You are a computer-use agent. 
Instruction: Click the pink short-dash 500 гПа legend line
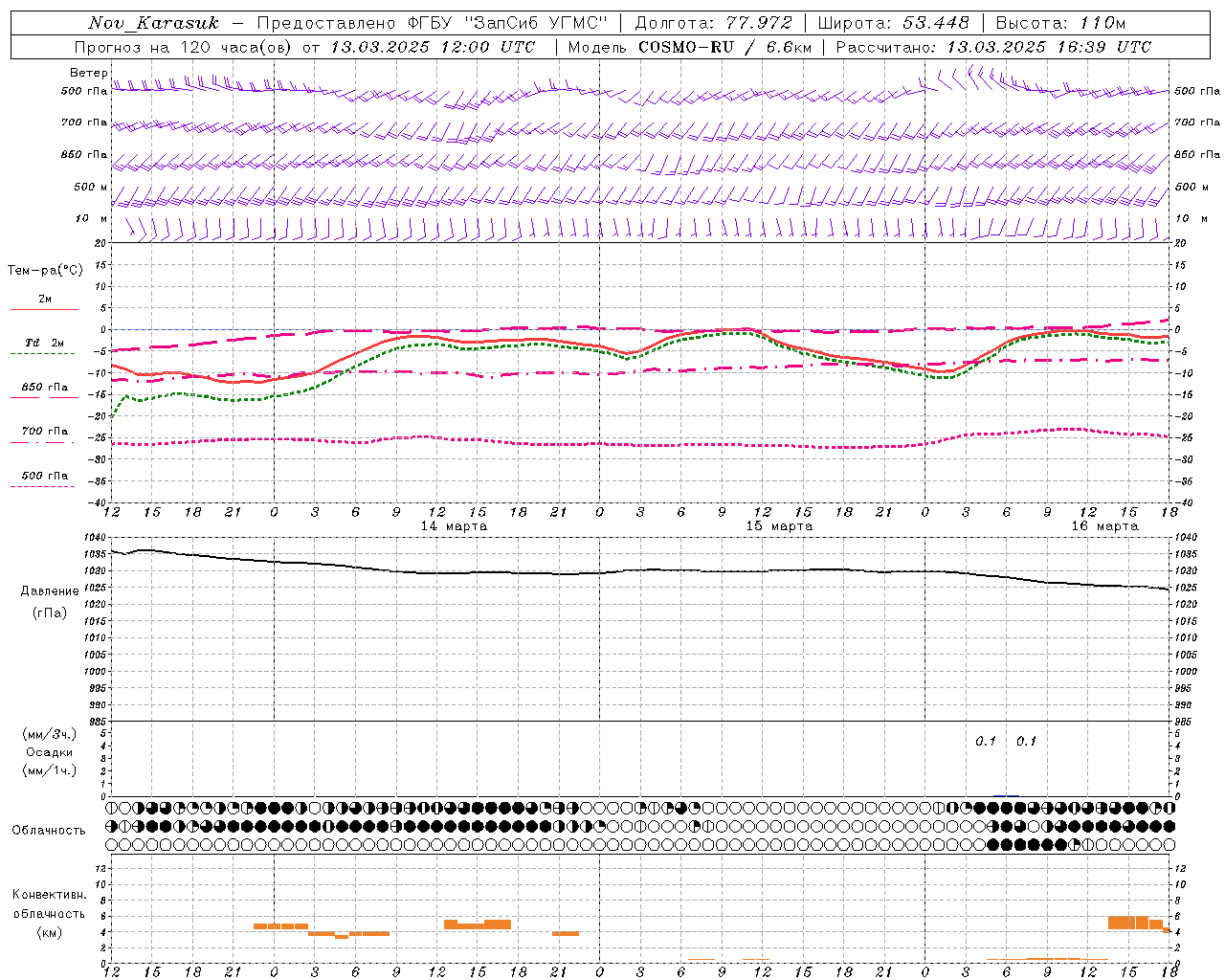pos(43,486)
